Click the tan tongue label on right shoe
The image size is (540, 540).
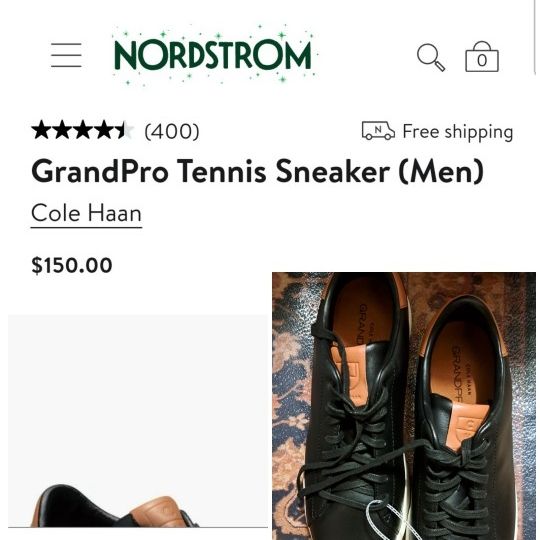pyautogui.click(x=470, y=425)
